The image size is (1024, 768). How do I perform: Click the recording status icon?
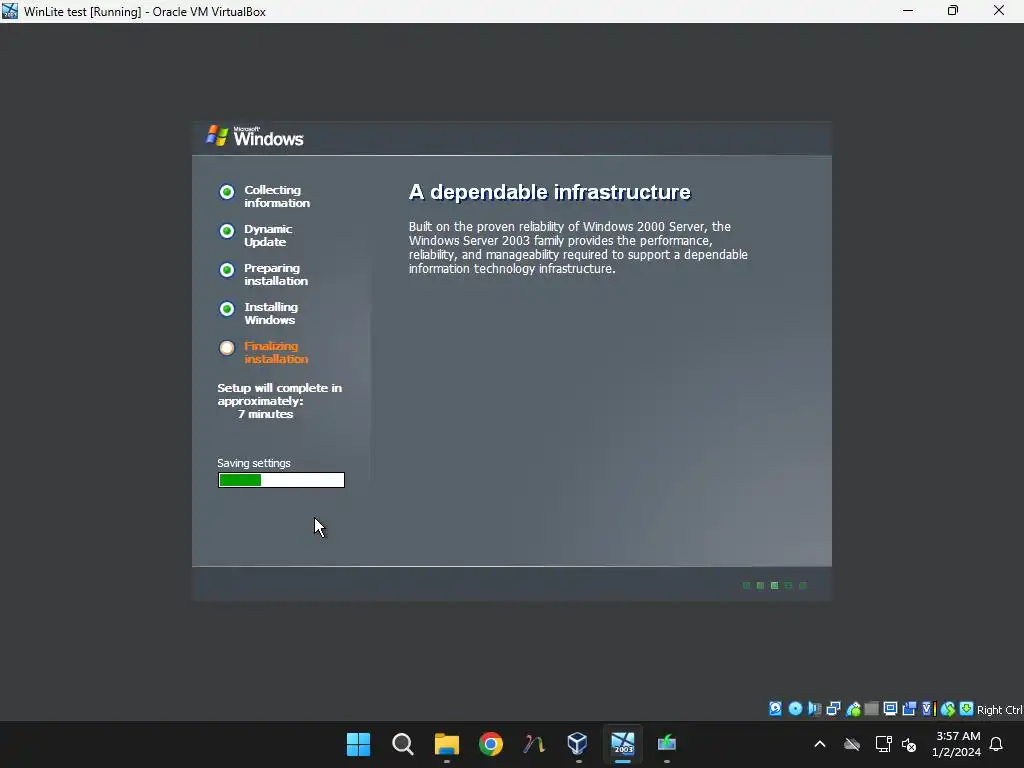909,709
